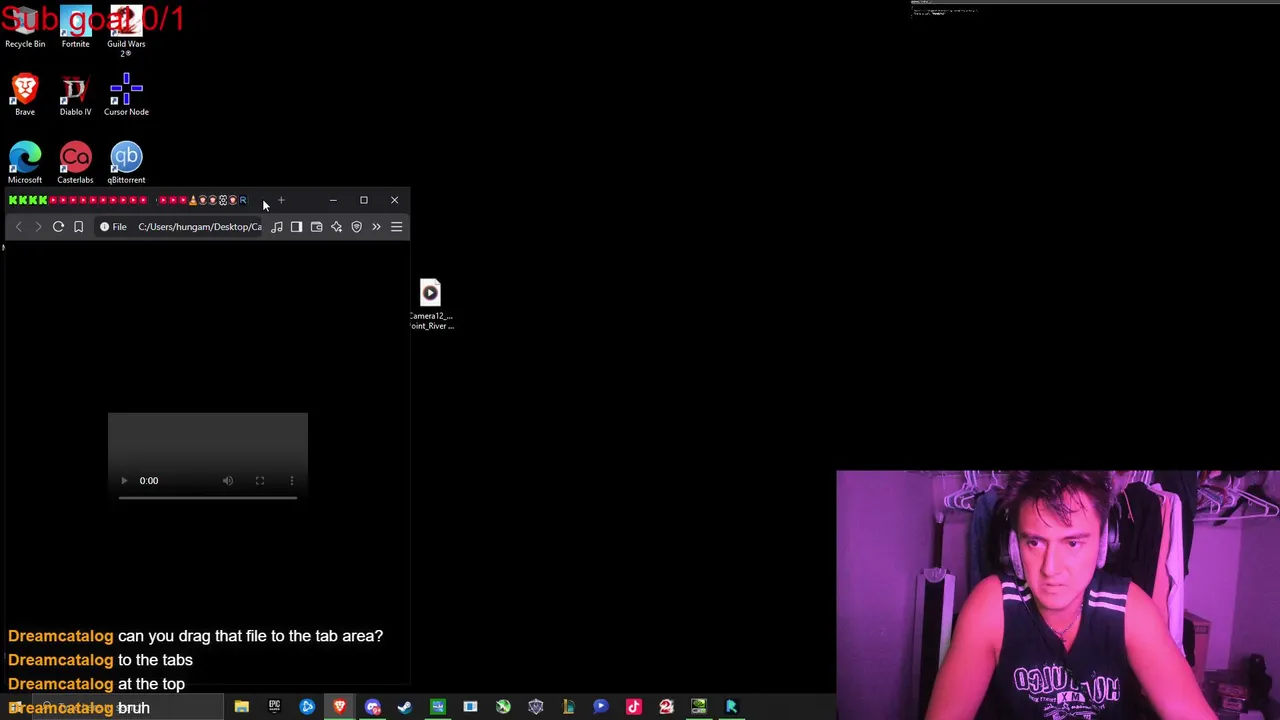Select the Camera12 video file on desktop

[x=430, y=304]
